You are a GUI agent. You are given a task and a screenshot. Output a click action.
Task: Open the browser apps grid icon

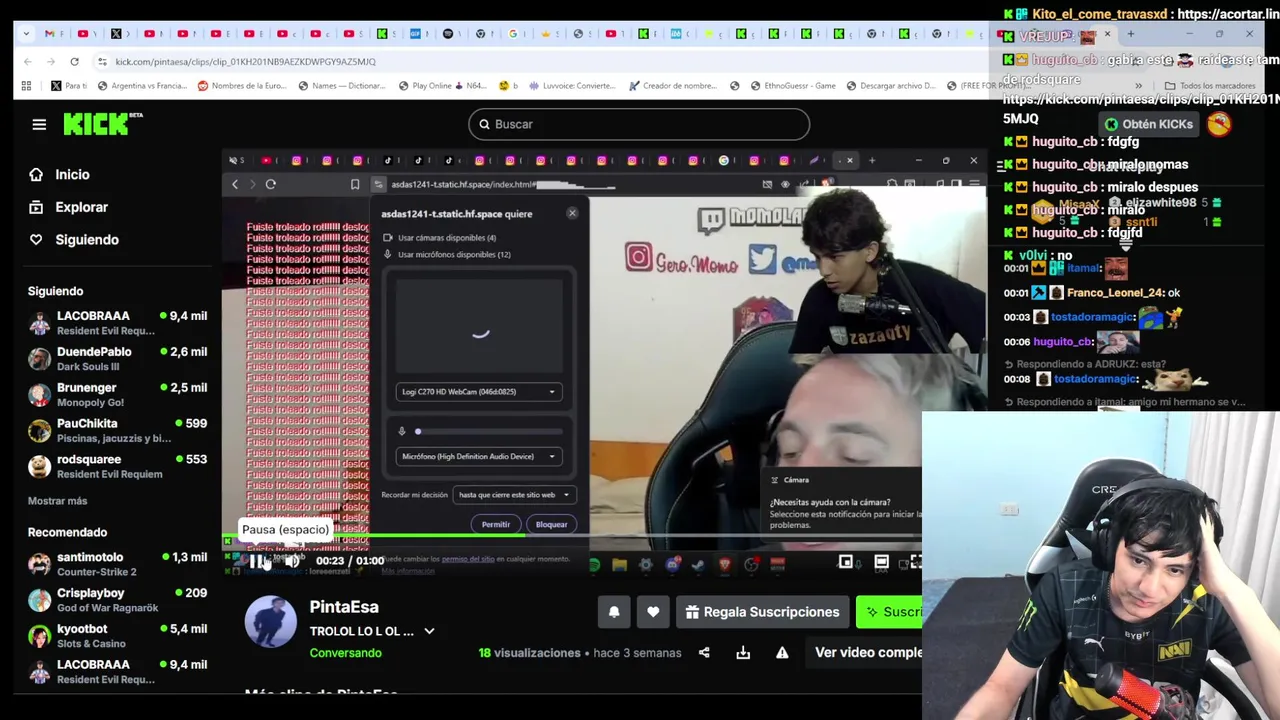pyautogui.click(x=26, y=86)
